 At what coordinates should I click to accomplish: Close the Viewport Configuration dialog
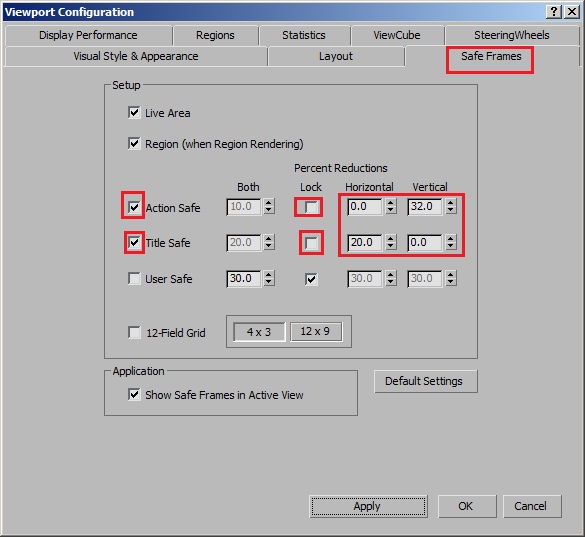coord(572,12)
